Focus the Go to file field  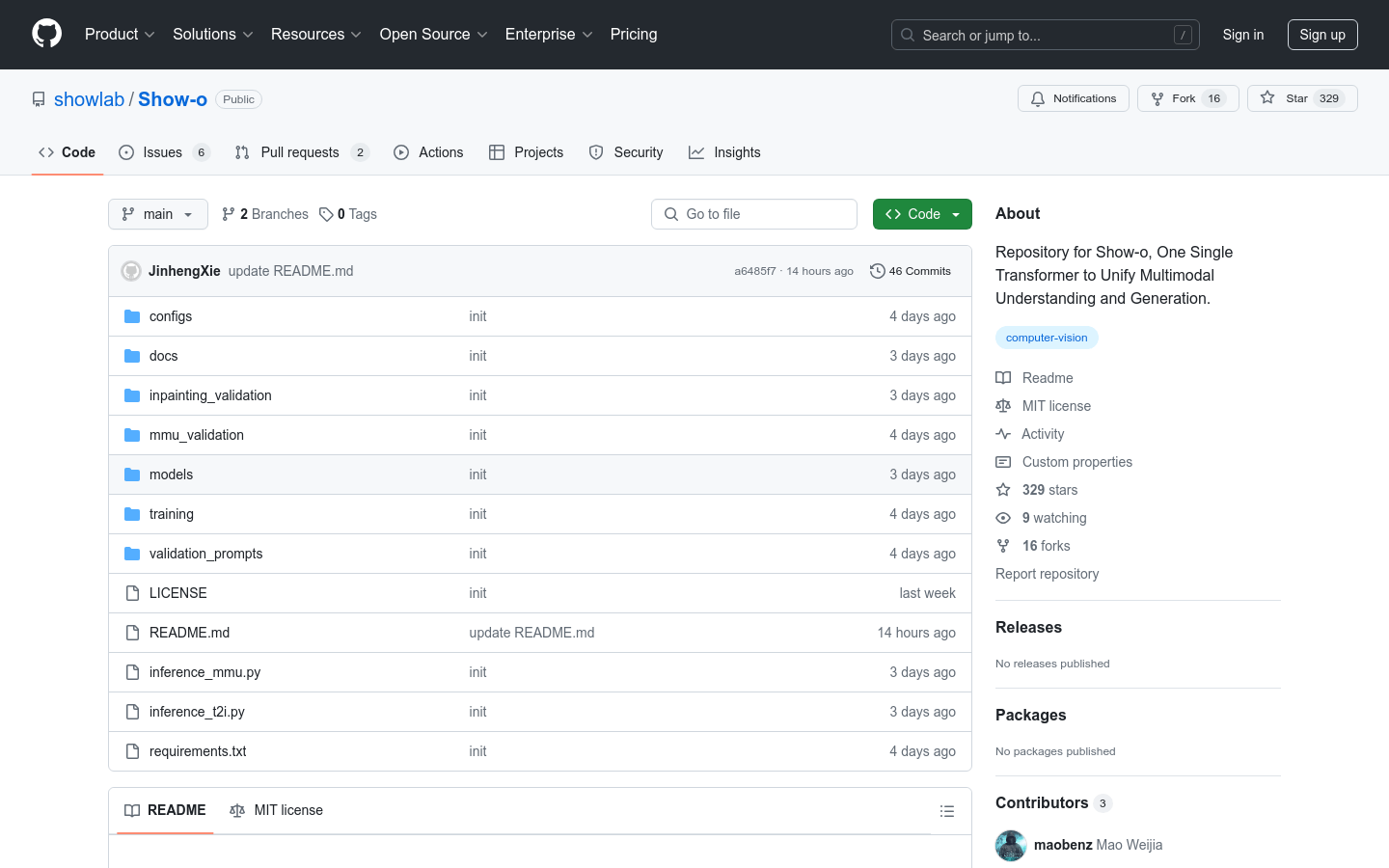click(754, 214)
